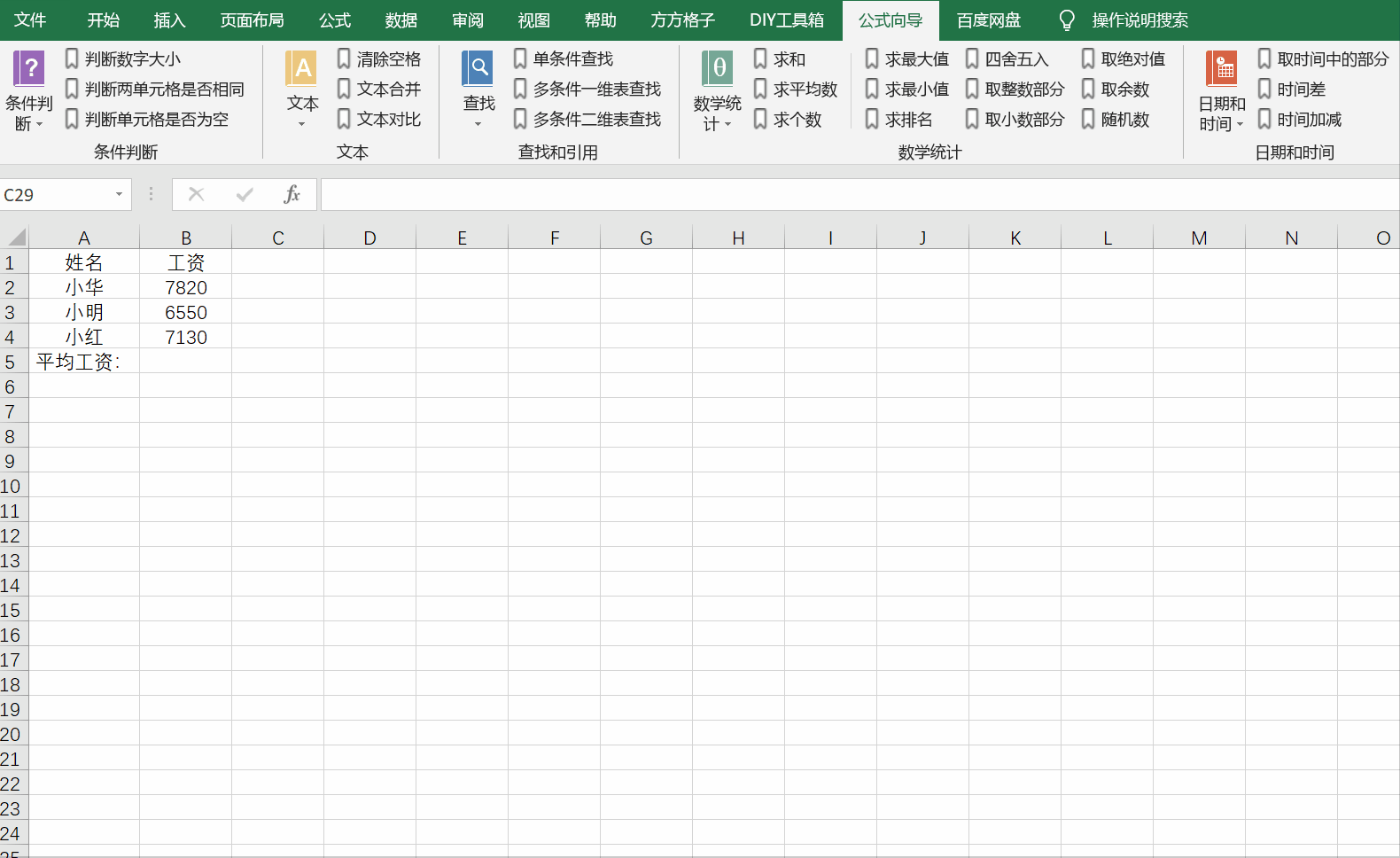Select cell containing 6550
This screenshot has height=858, width=1400.
coord(185,312)
